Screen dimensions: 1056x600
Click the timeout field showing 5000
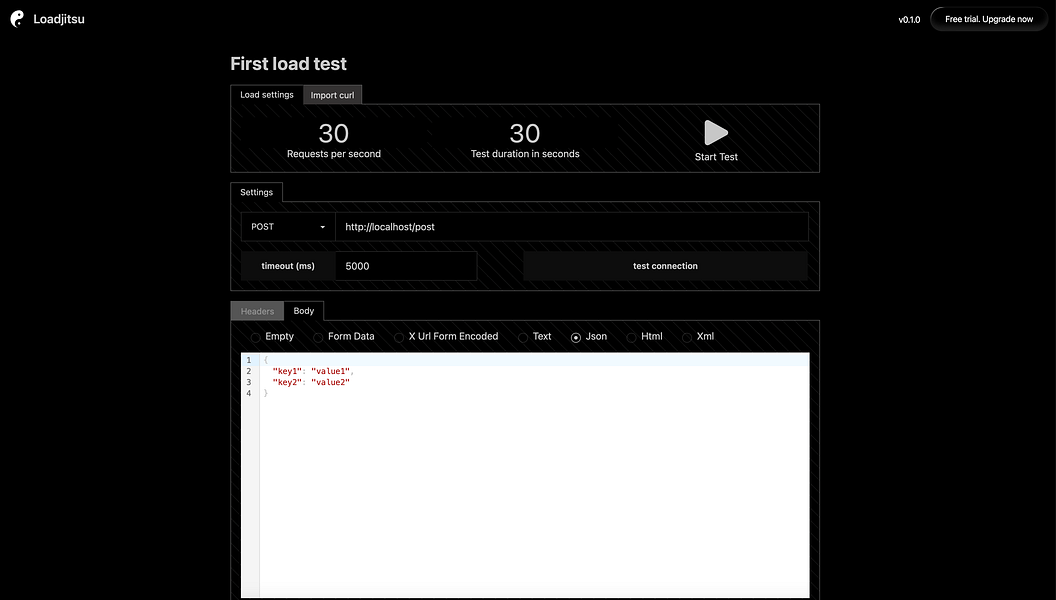coord(406,266)
